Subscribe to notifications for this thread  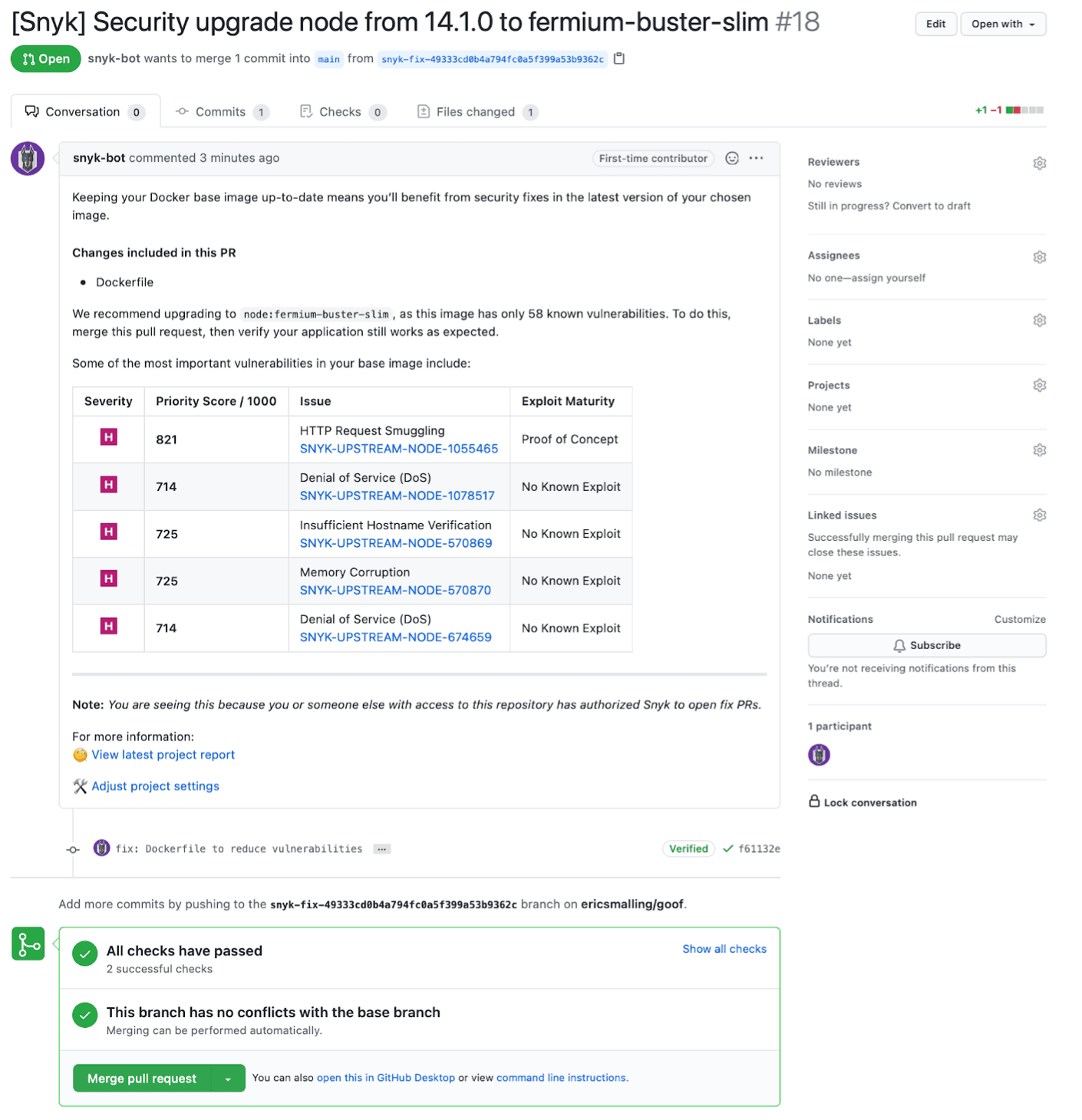(x=926, y=645)
